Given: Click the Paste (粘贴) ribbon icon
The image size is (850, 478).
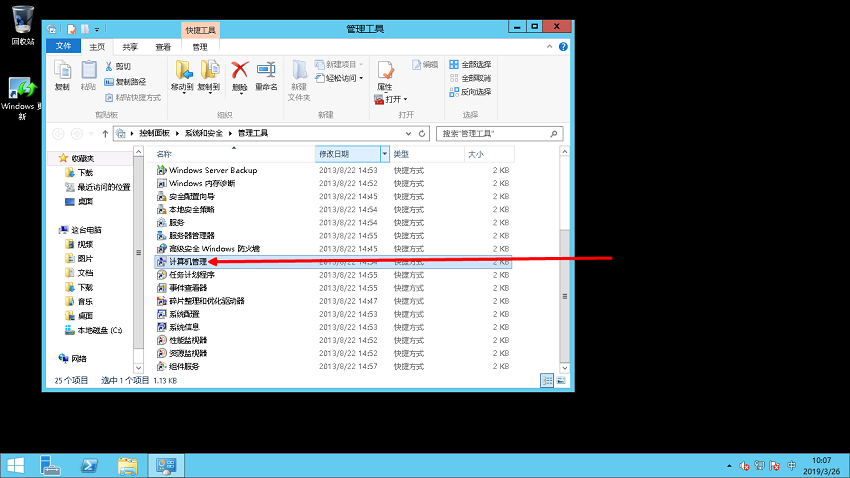Looking at the screenshot, I should 88,75.
